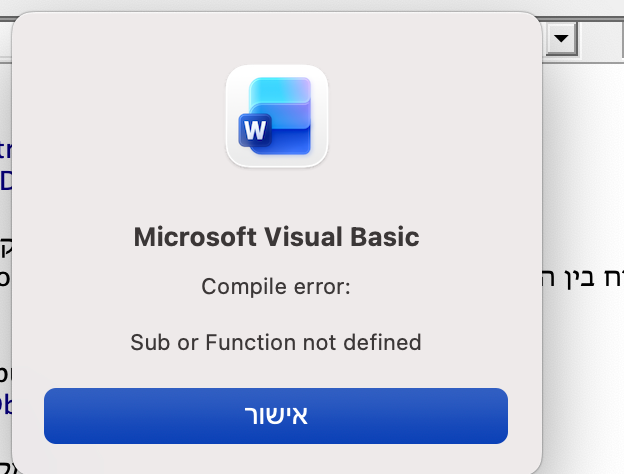Open the dropdown arrow behind the dialog
Image resolution: width=624 pixels, height=474 pixels.
pyautogui.click(x=561, y=38)
